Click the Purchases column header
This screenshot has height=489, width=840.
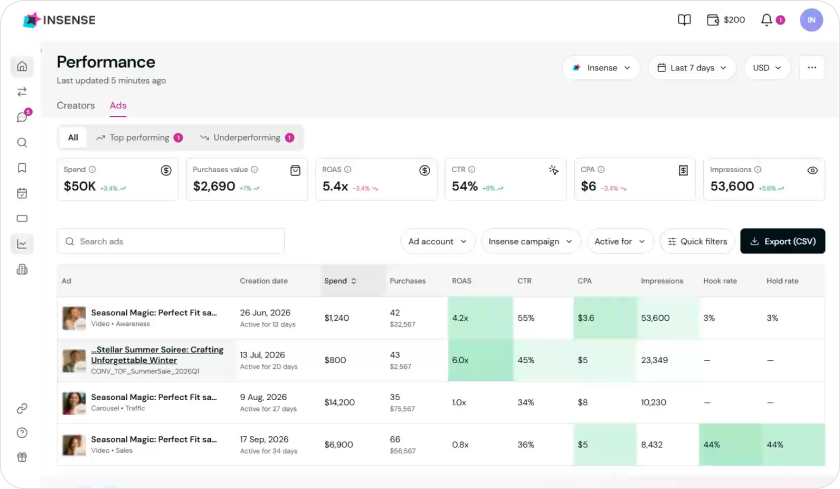tap(407, 281)
